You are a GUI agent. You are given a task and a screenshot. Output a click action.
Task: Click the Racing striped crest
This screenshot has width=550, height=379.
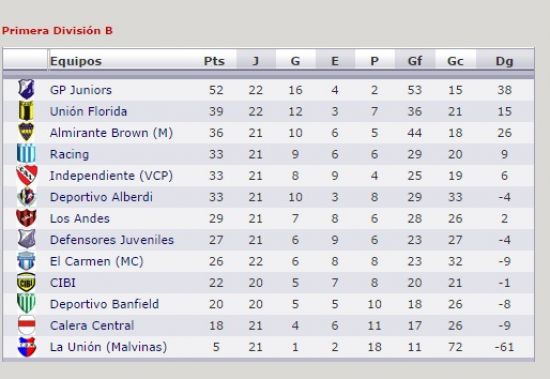coord(26,153)
